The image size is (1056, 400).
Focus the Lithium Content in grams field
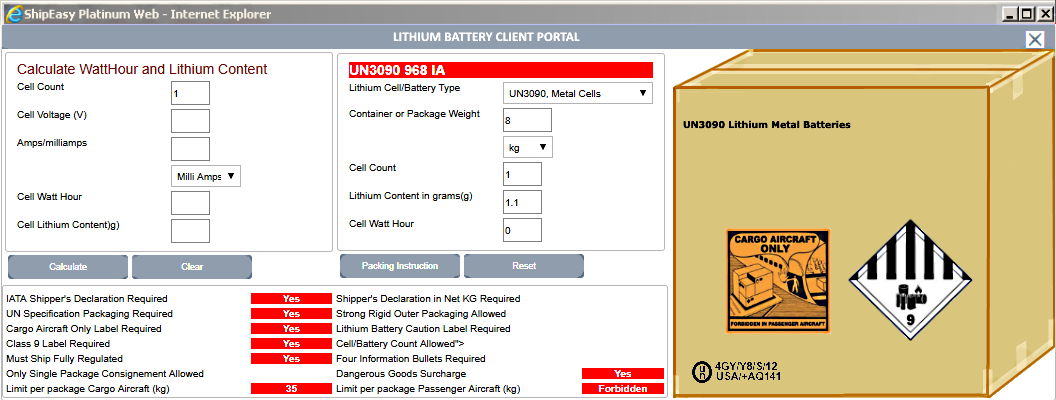[523, 202]
